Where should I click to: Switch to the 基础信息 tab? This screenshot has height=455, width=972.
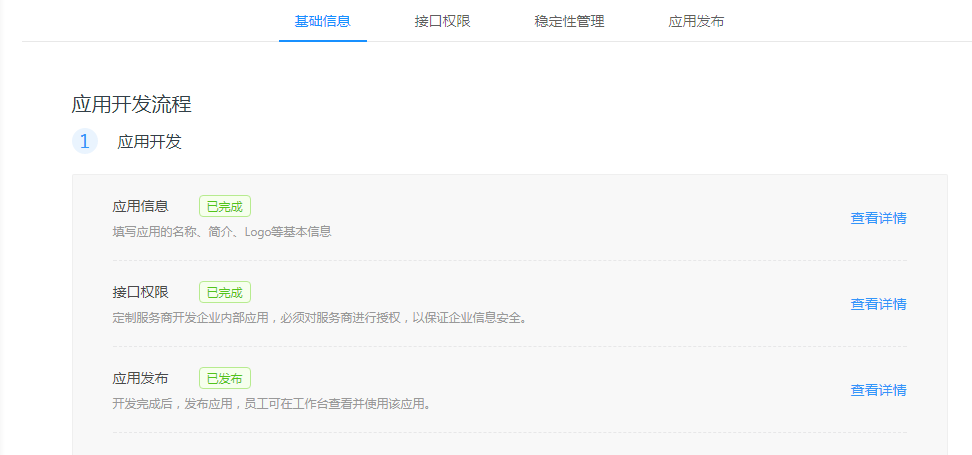coord(322,22)
